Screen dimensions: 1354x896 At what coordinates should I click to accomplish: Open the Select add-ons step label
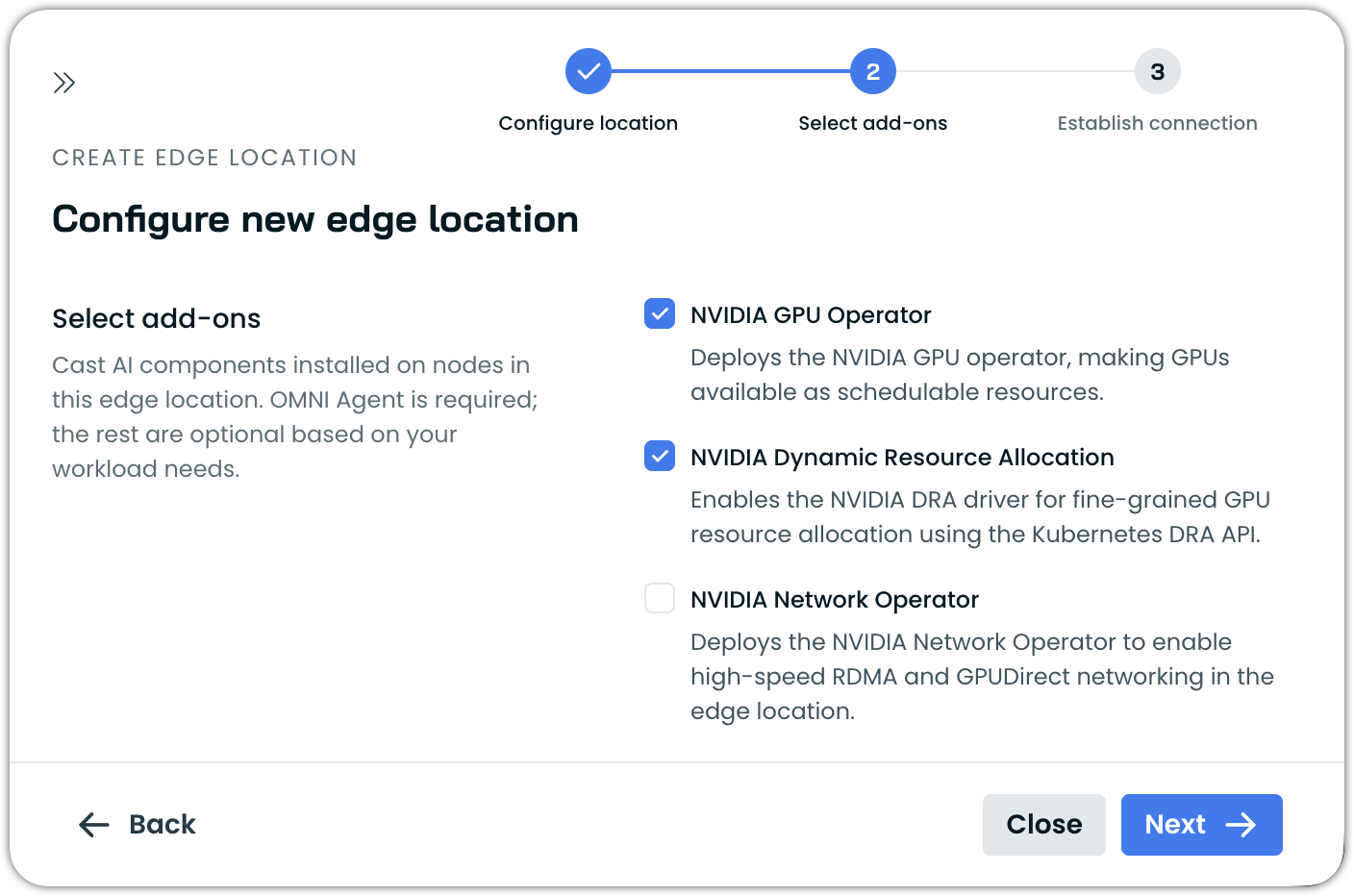pyautogui.click(x=873, y=123)
